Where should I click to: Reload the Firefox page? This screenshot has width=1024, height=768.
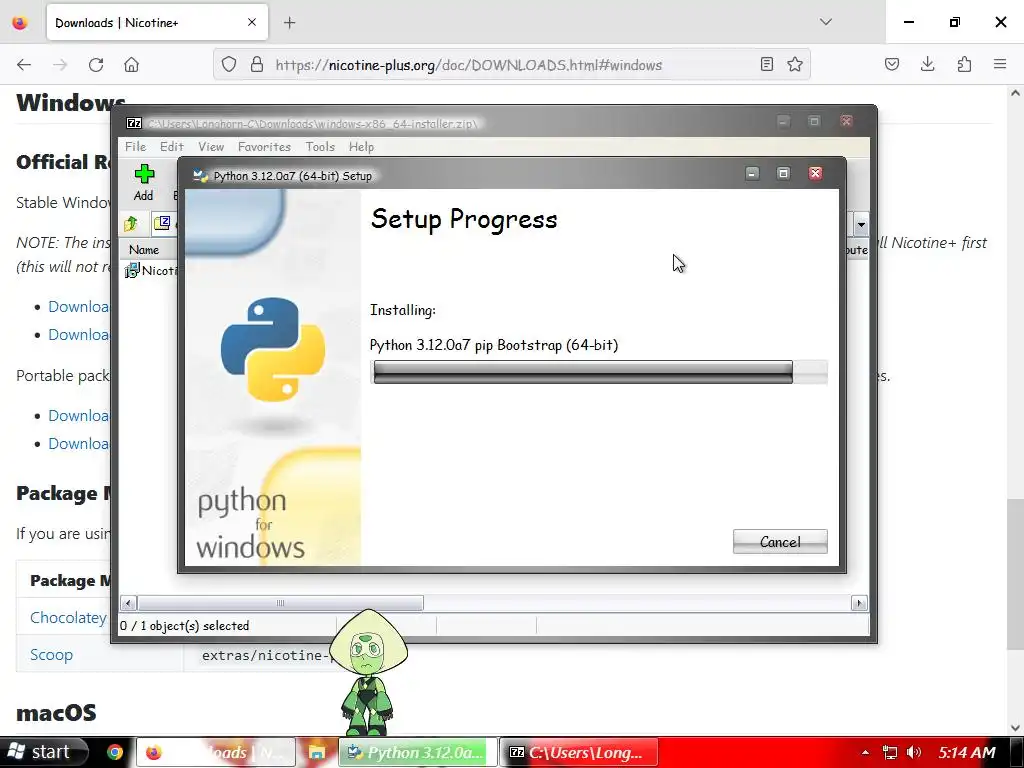(x=96, y=65)
